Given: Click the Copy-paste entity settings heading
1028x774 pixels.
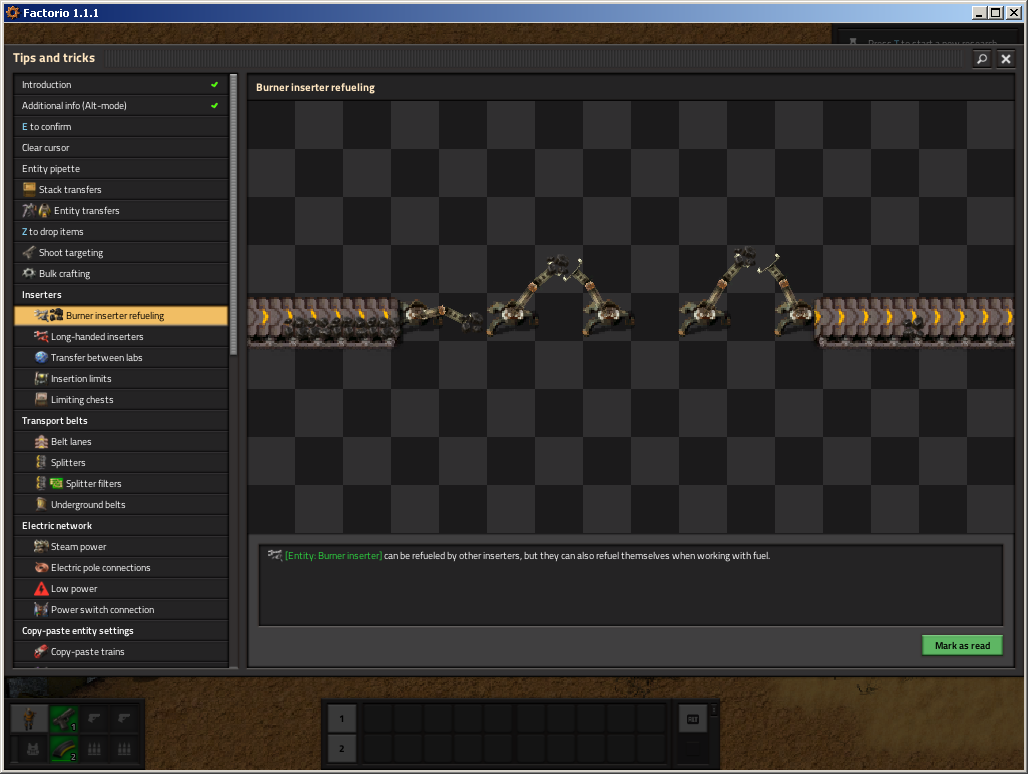Looking at the screenshot, I should click(77, 630).
